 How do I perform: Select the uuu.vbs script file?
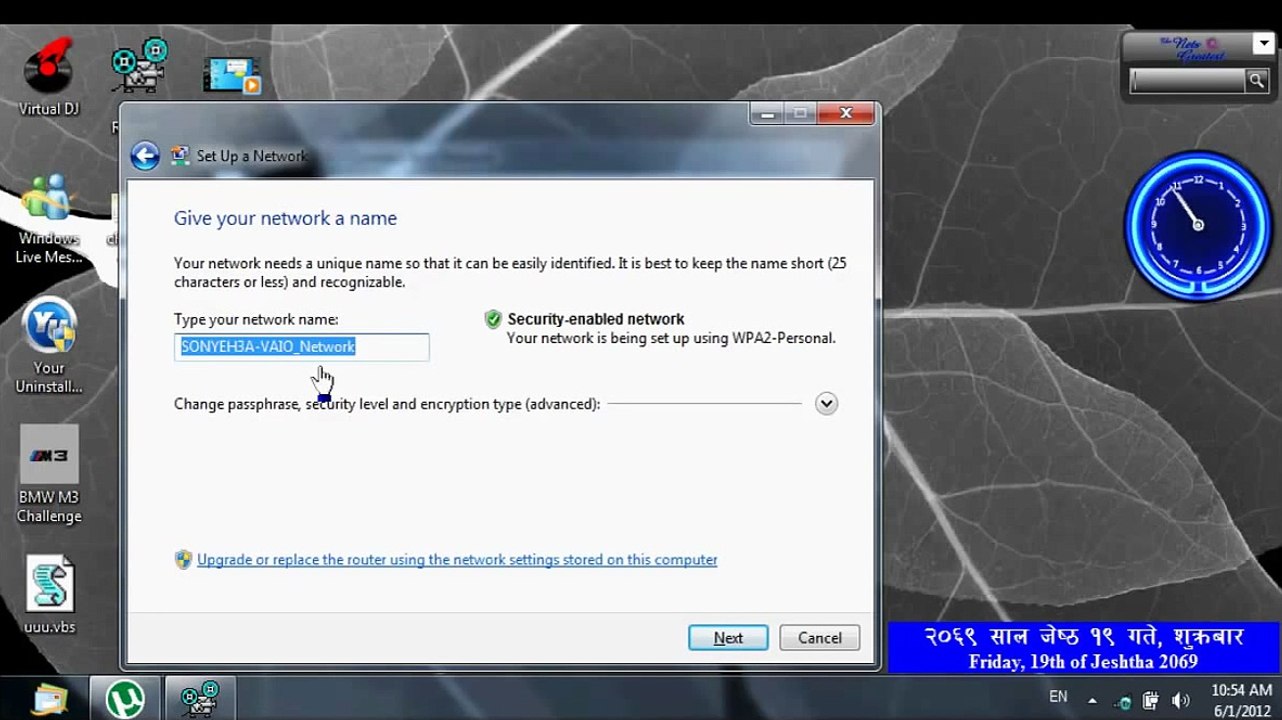[50, 595]
